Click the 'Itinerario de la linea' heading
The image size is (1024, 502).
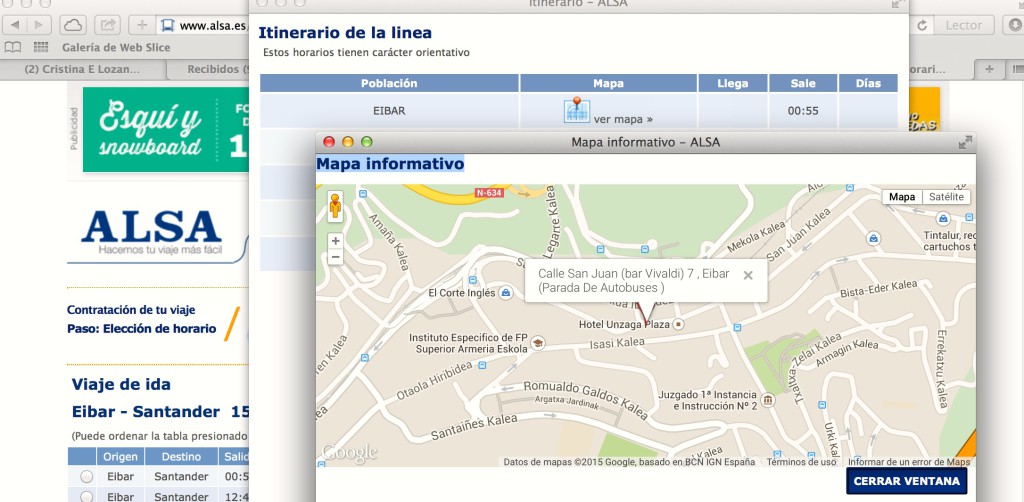click(x=345, y=32)
